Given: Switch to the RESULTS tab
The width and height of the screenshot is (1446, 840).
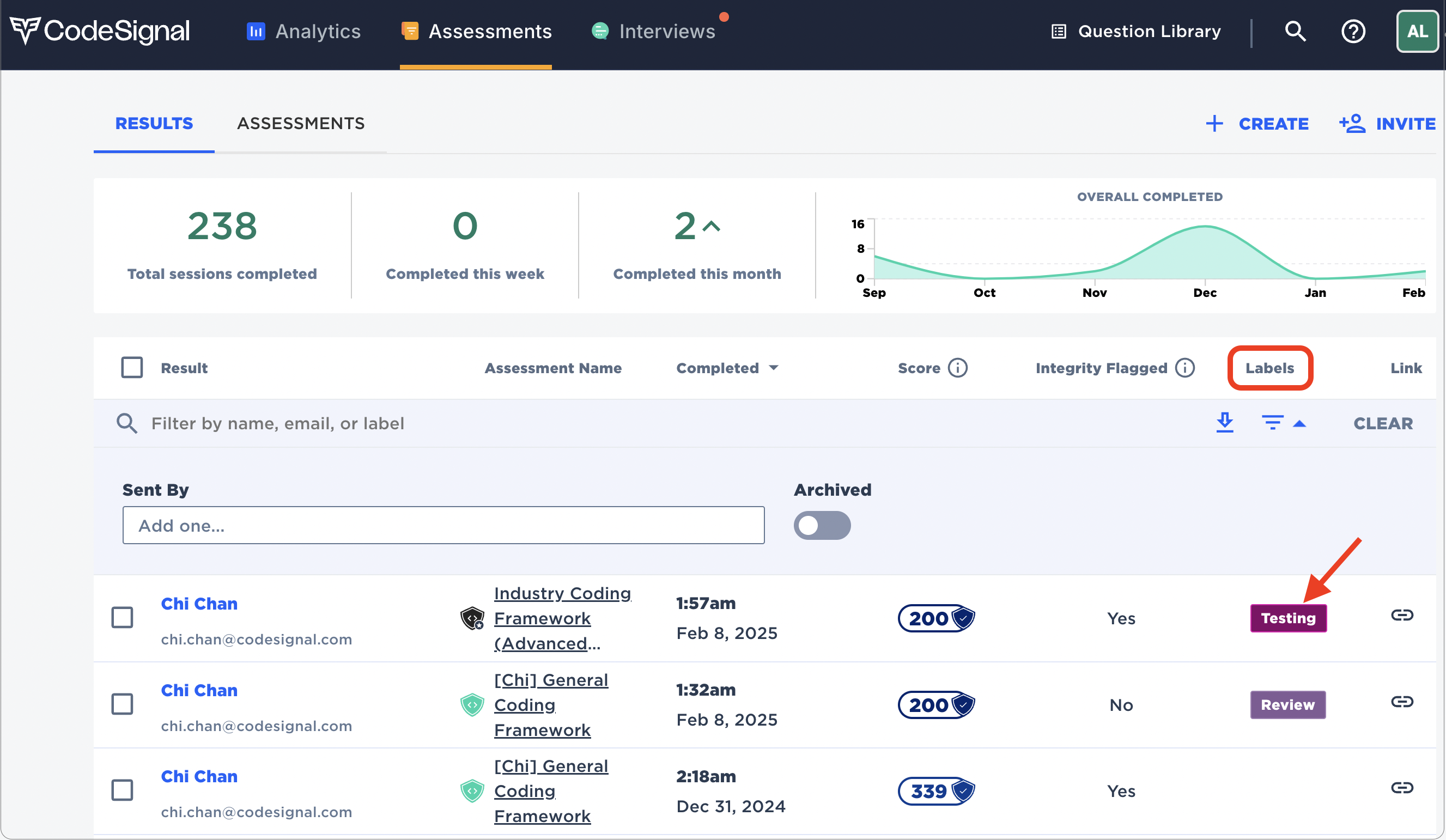Looking at the screenshot, I should click(154, 123).
